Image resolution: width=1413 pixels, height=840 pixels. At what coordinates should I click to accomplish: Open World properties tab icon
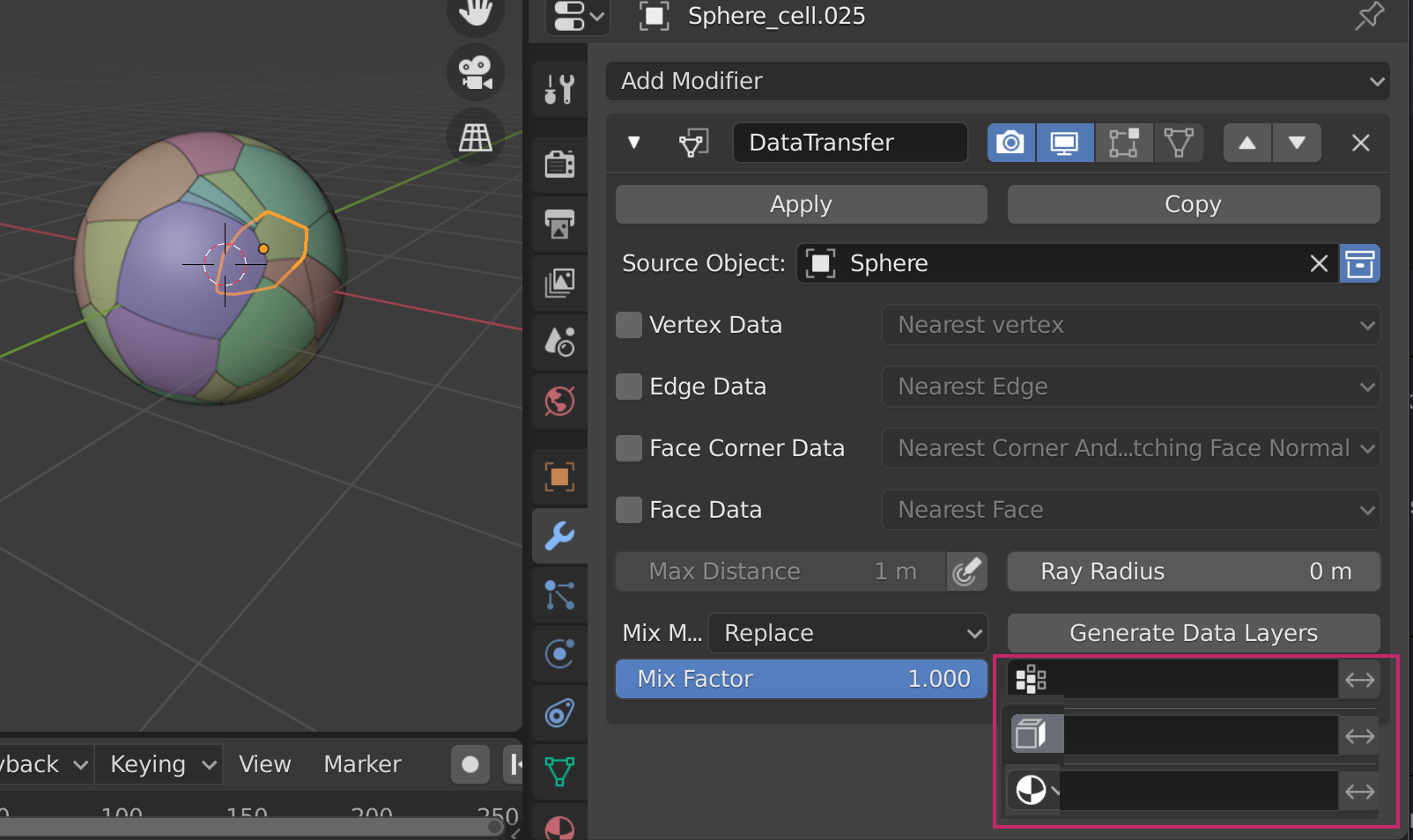[x=559, y=402]
